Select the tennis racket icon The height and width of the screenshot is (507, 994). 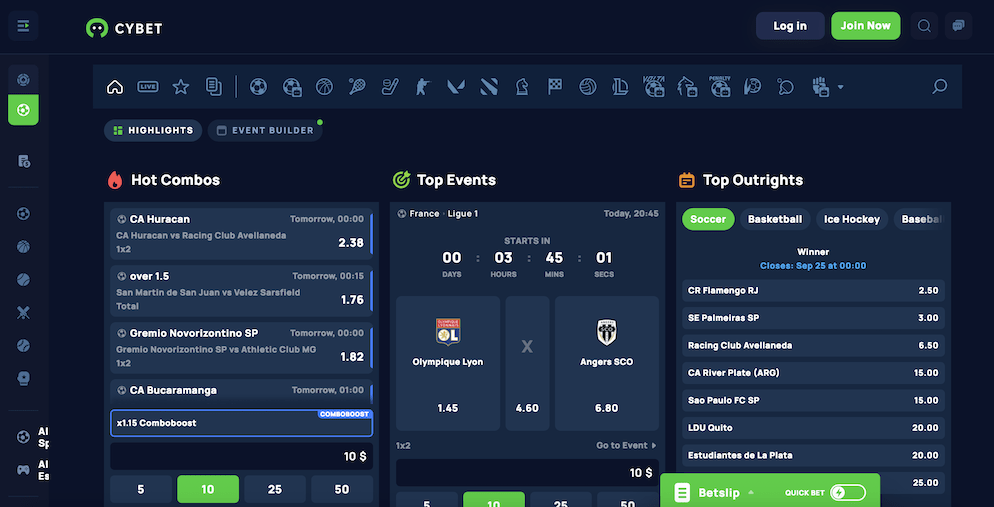[x=357, y=87]
